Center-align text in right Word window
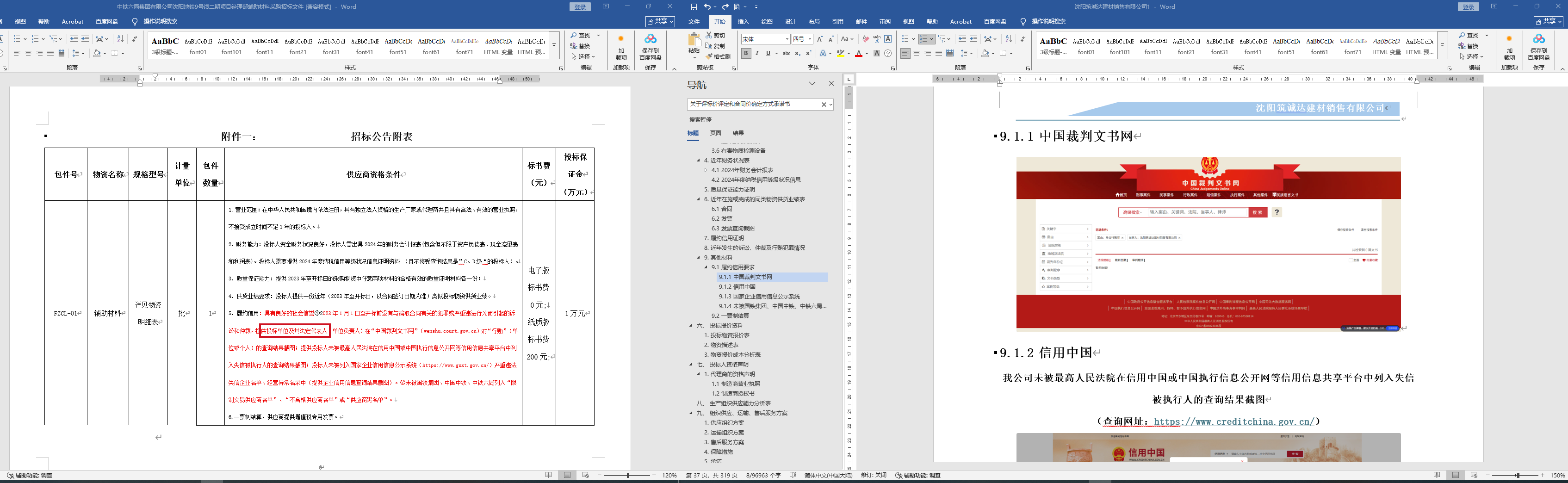 (x=917, y=54)
